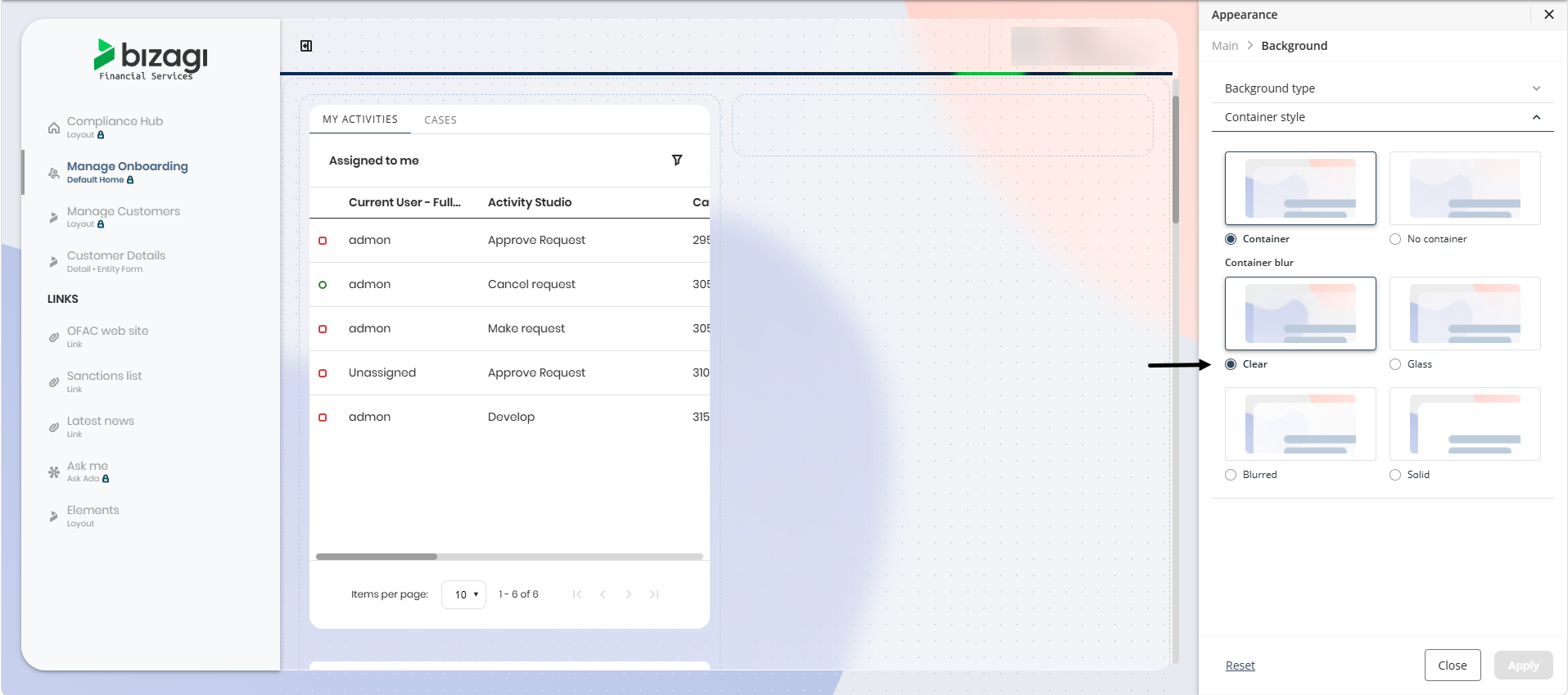Select the Blurred radio button
This screenshot has height=695, width=1568.
[1231, 475]
